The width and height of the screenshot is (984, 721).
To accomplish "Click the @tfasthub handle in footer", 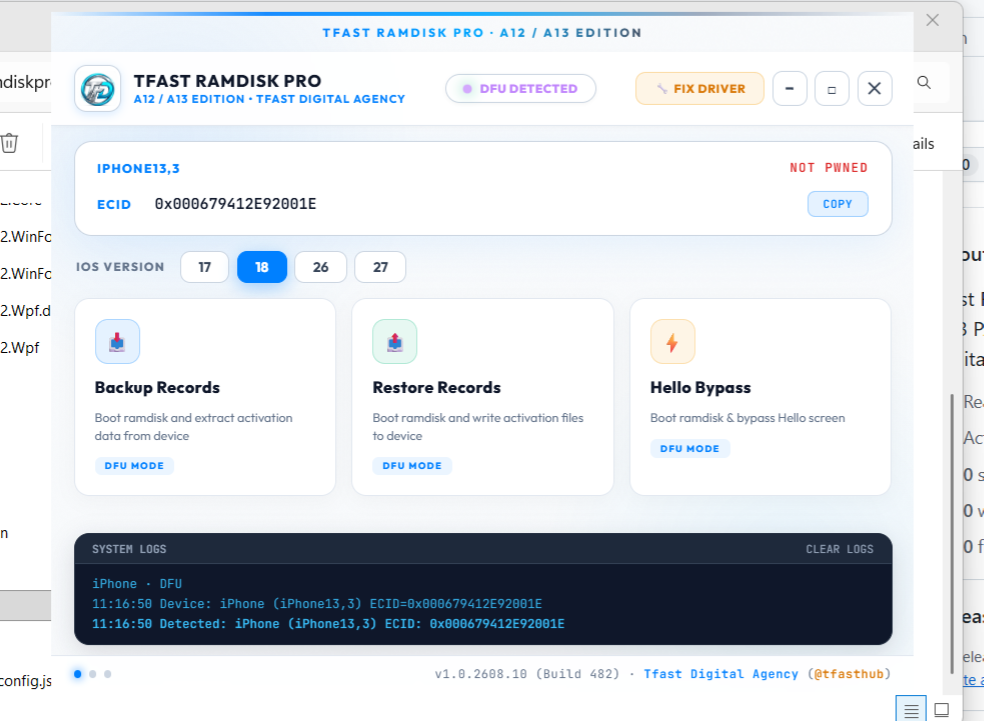I will click(848, 674).
